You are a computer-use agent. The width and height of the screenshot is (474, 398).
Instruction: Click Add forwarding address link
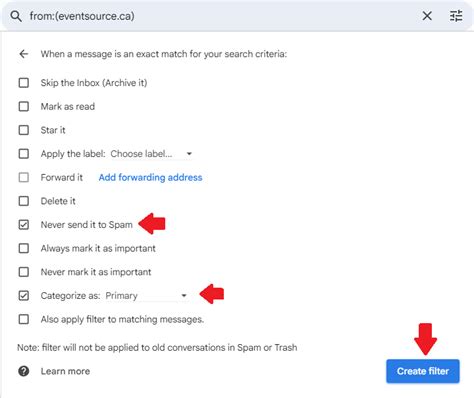tap(150, 177)
